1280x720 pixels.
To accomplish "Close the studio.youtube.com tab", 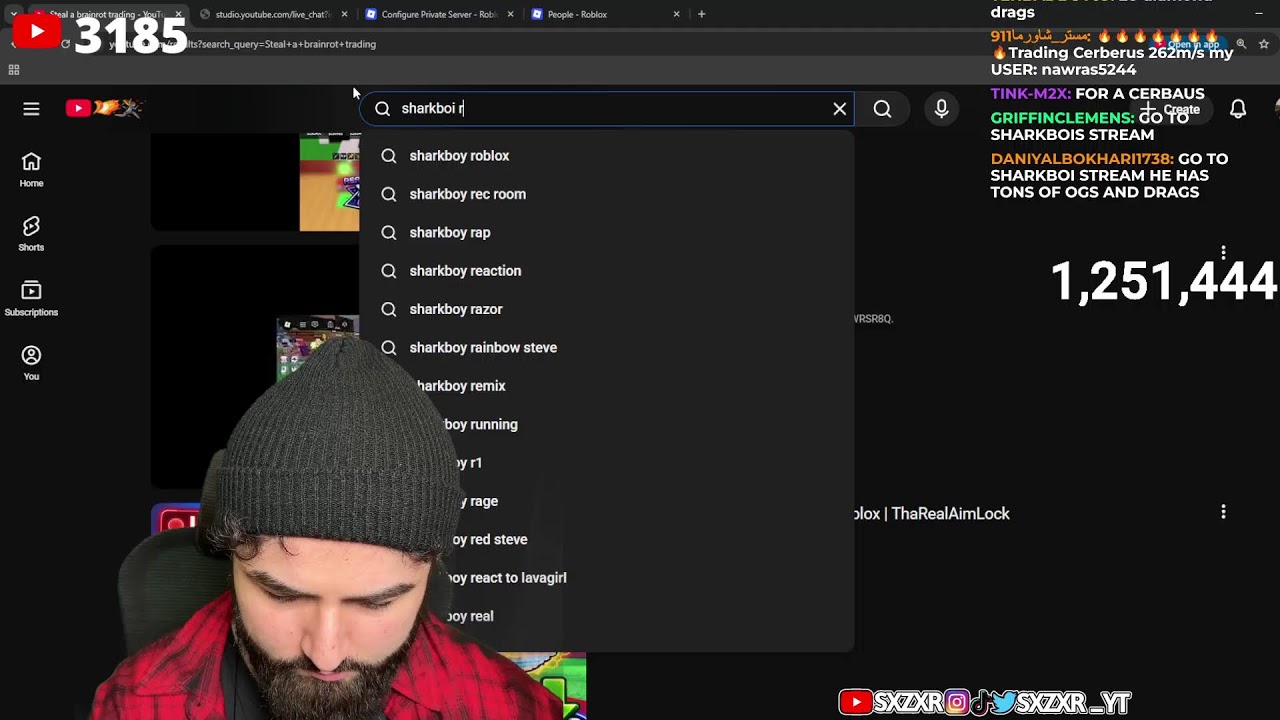I will coord(345,14).
